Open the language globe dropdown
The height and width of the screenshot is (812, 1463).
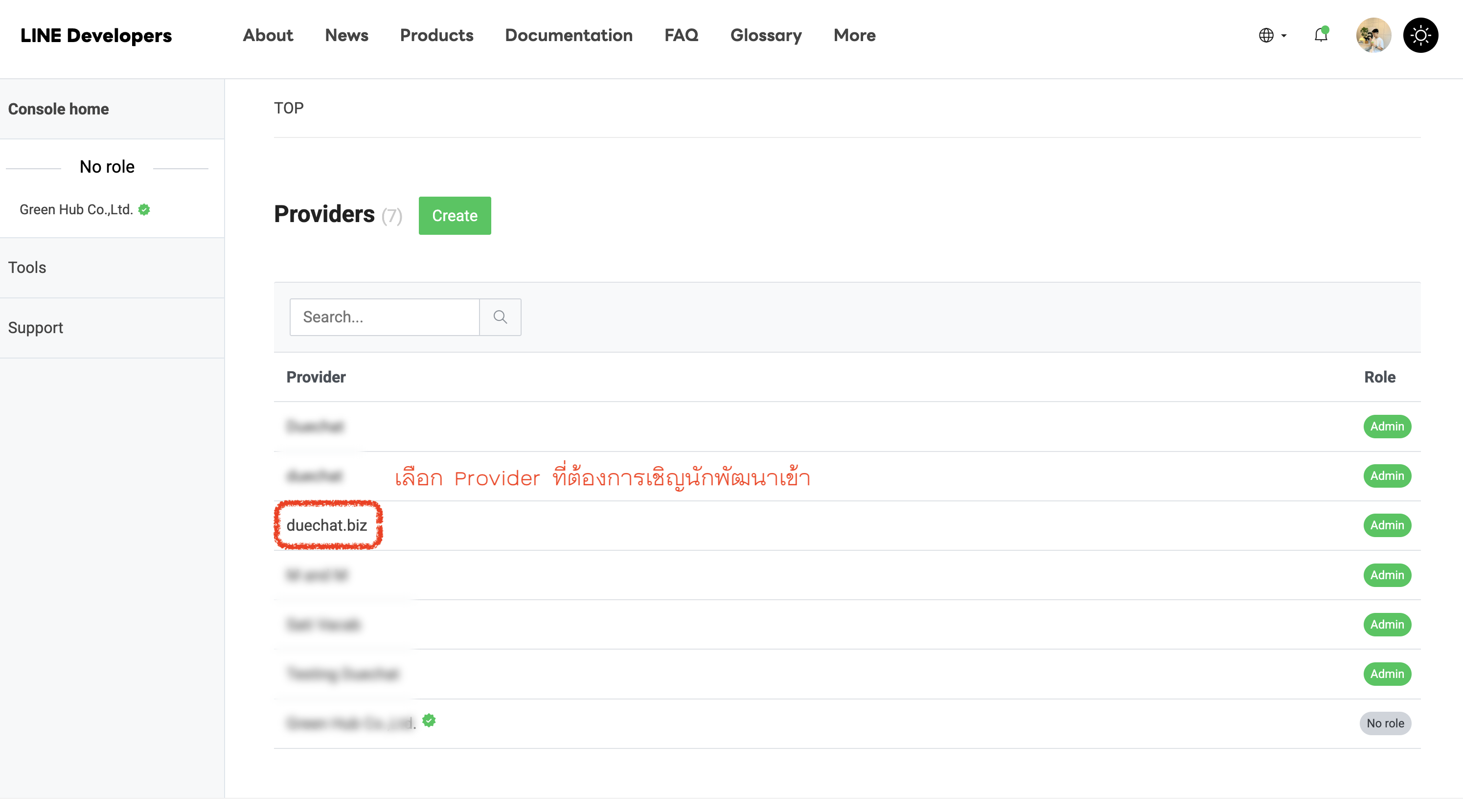pyautogui.click(x=1272, y=35)
